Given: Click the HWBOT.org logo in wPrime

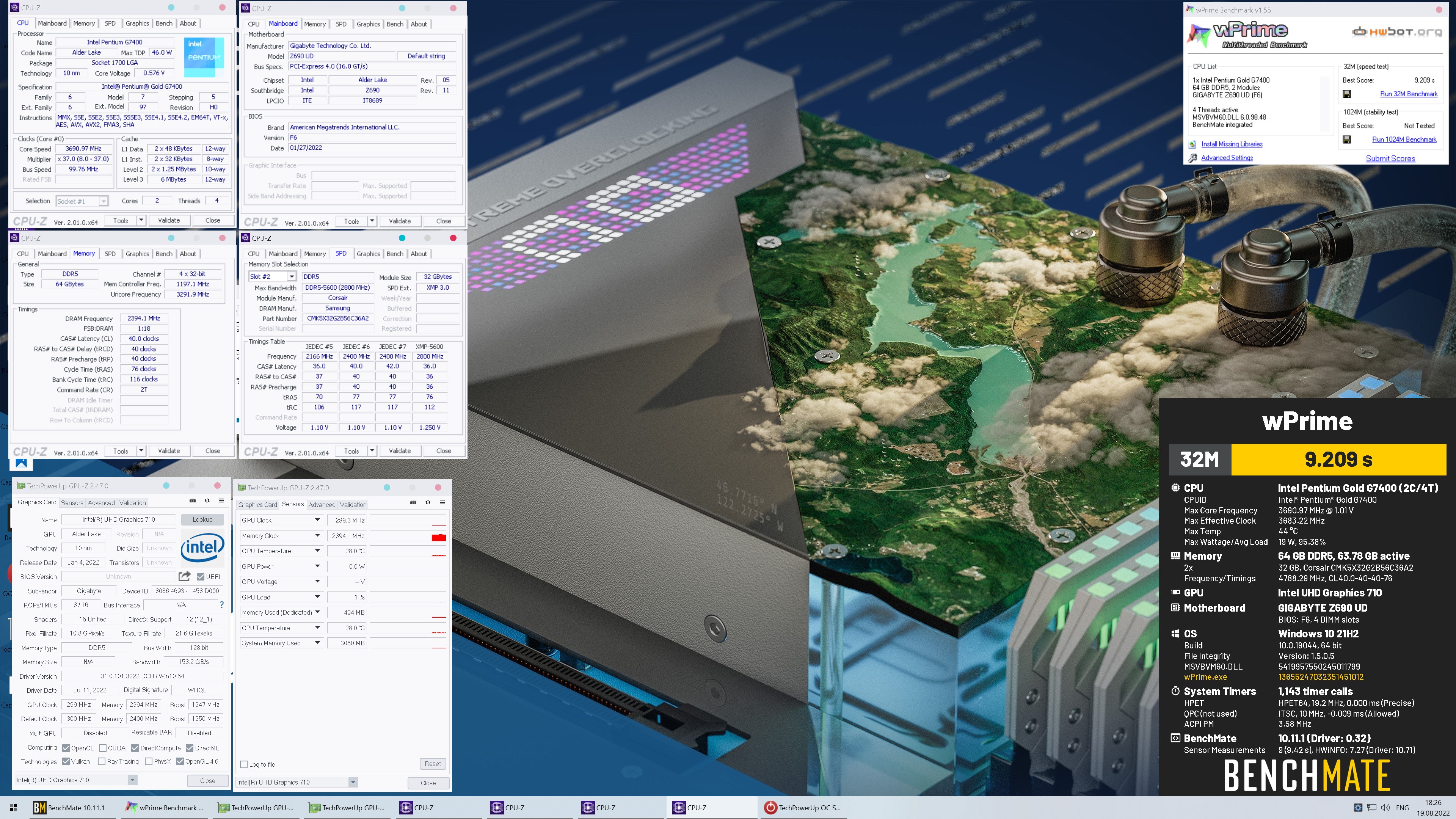Looking at the screenshot, I should pos(1396,32).
